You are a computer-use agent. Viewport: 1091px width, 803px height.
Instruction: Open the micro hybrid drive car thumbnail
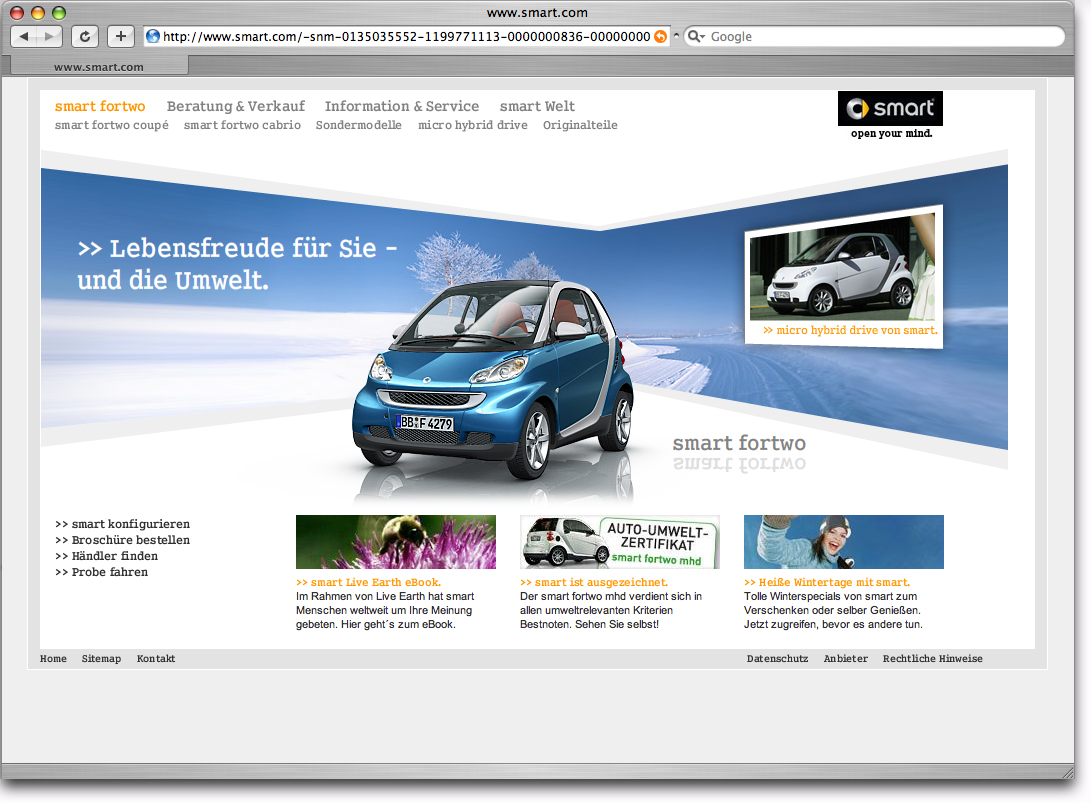click(842, 267)
